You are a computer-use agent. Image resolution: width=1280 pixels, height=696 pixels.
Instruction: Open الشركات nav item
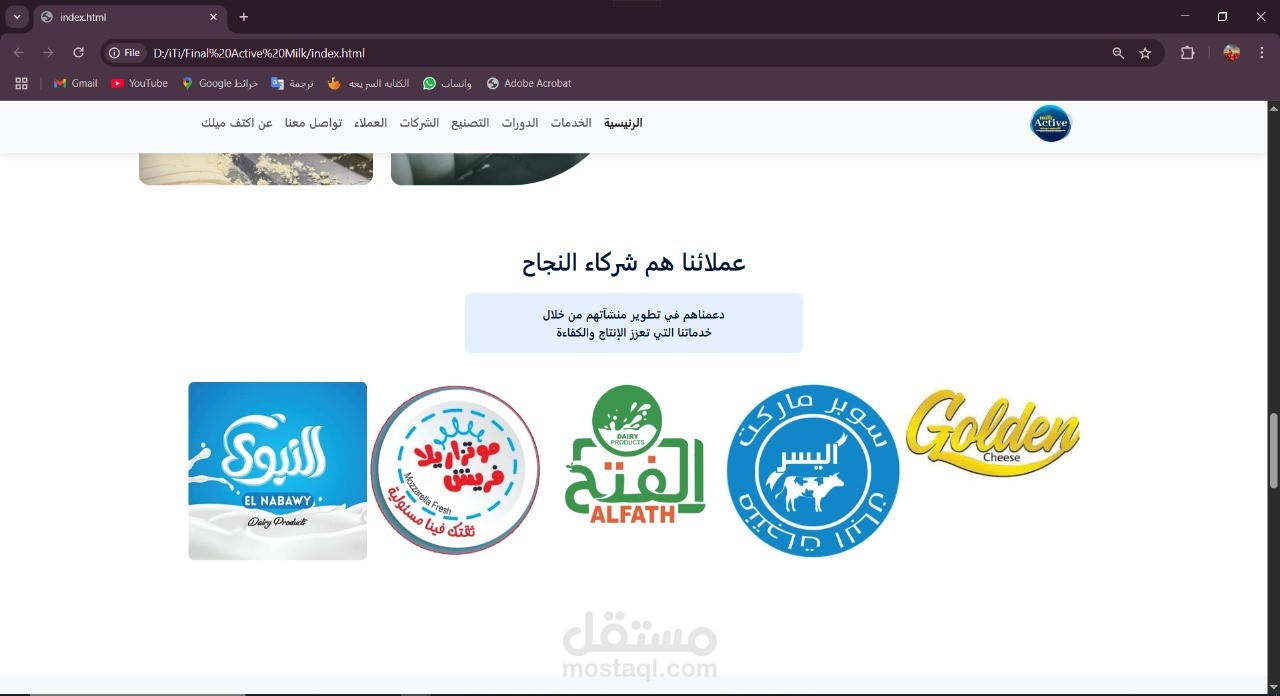pos(419,123)
